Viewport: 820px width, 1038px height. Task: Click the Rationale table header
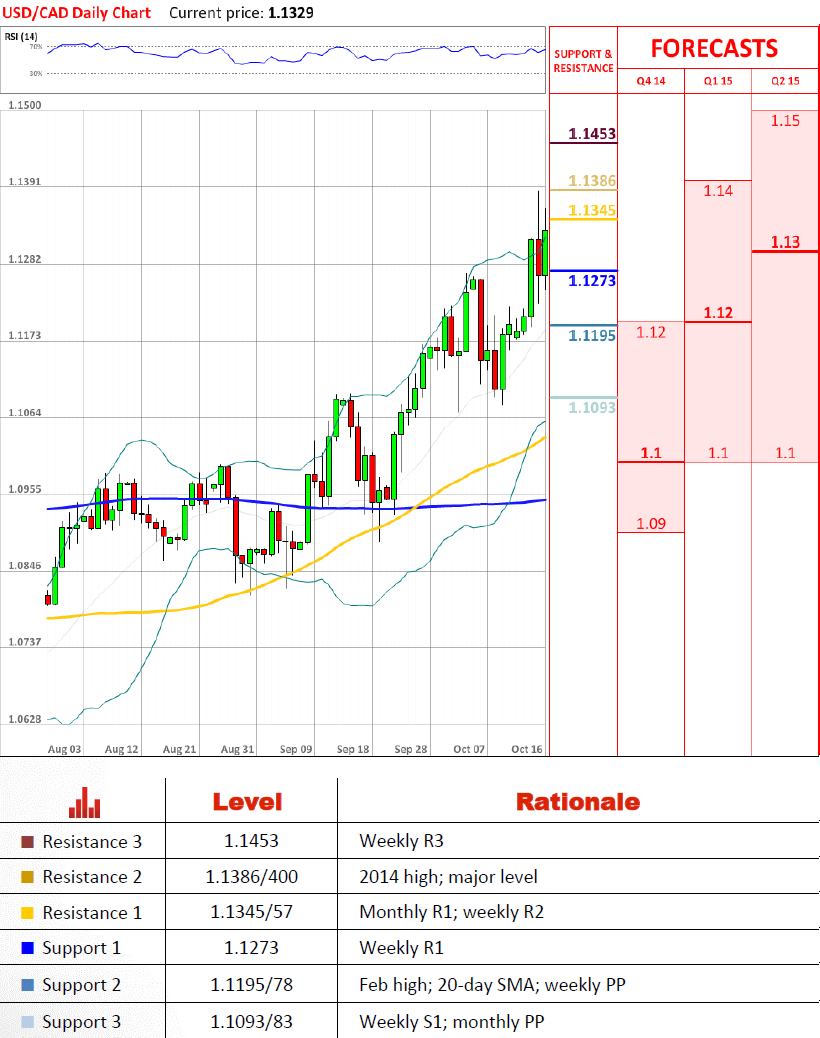point(578,802)
